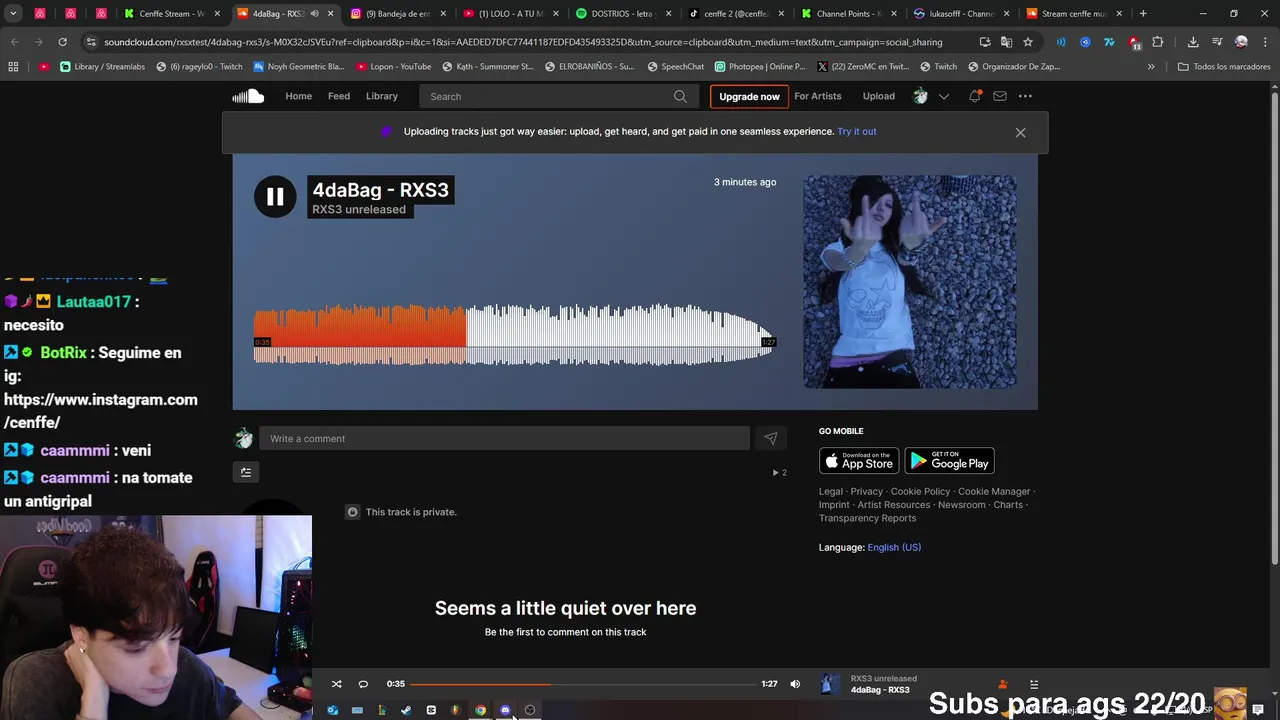Bookmark this page with the star
Image resolution: width=1280 pixels, height=720 pixels.
[x=1027, y=42]
